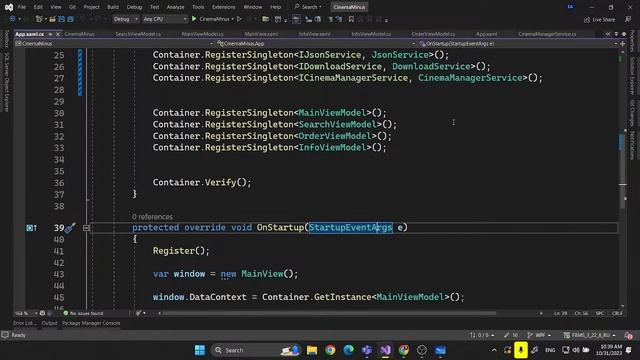Click the title bar Search box
The width and height of the screenshot is (640, 360).
(308, 7)
